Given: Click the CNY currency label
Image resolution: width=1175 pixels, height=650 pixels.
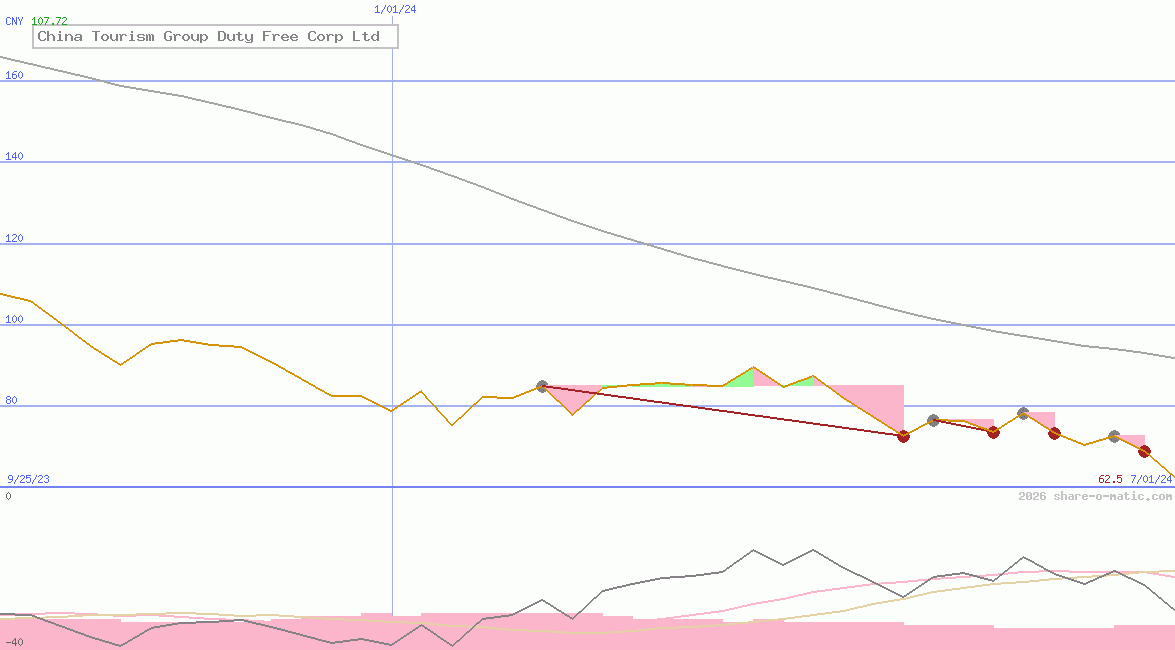Looking at the screenshot, I should (x=14, y=21).
